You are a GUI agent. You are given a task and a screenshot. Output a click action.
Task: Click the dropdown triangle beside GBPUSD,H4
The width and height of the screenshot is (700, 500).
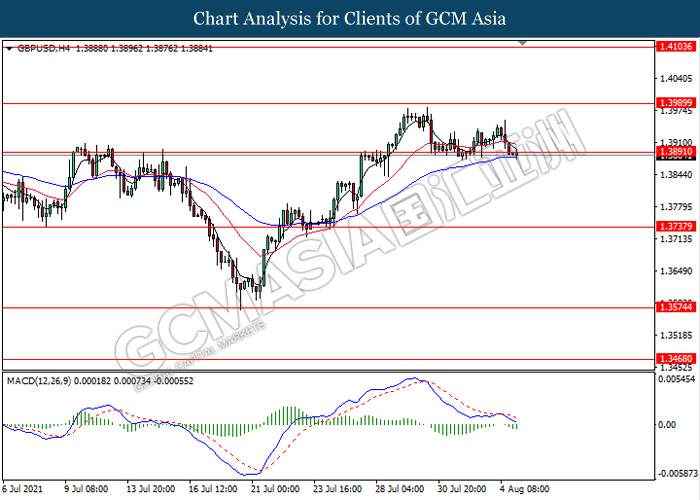point(9,49)
